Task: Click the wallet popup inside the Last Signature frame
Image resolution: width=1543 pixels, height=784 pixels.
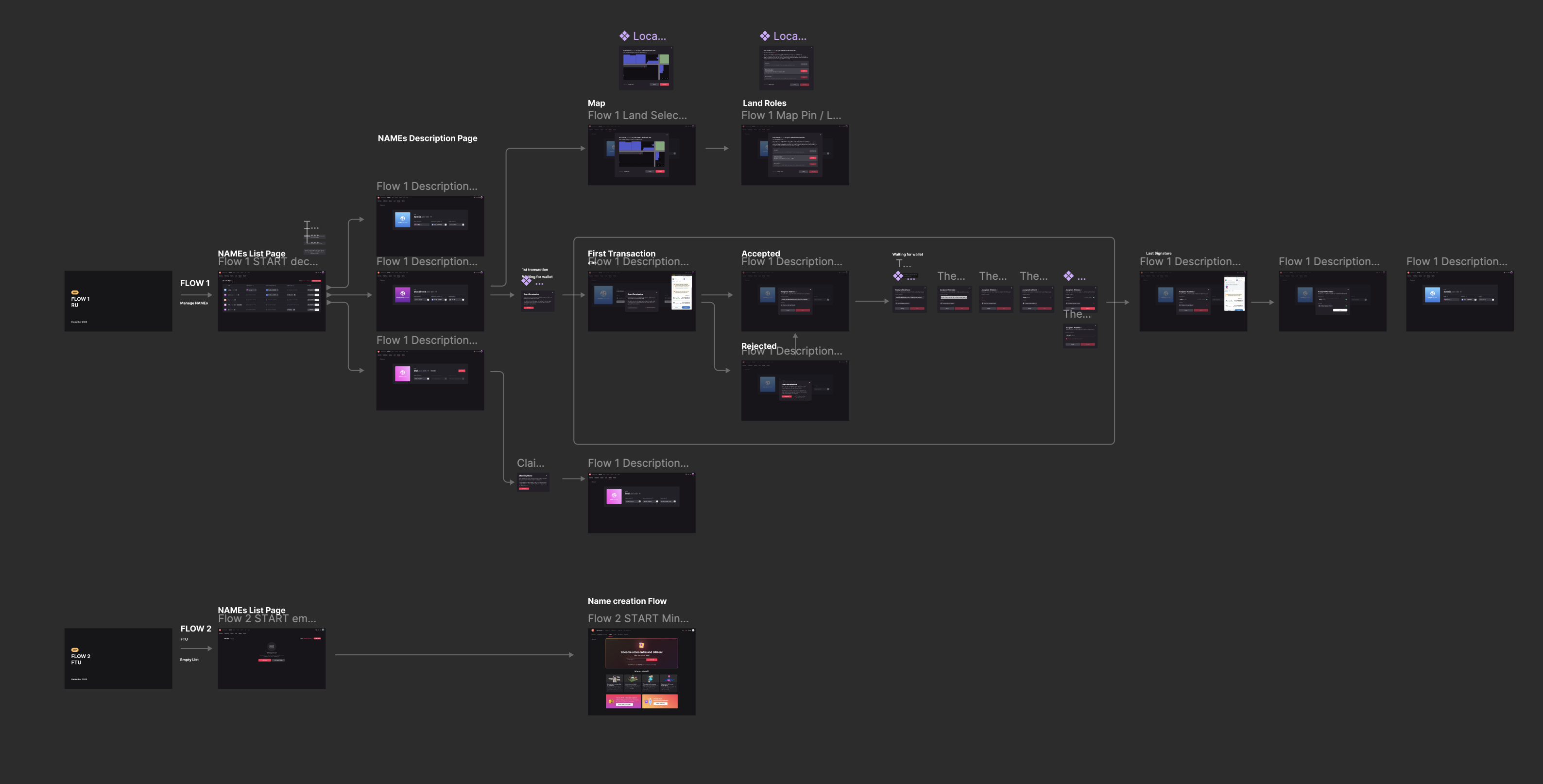Action: (x=1234, y=293)
